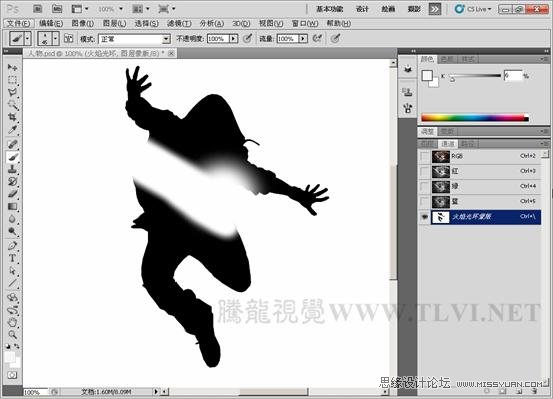Launch Bridge from the application bar
553x399 pixels.
[x=38, y=9]
